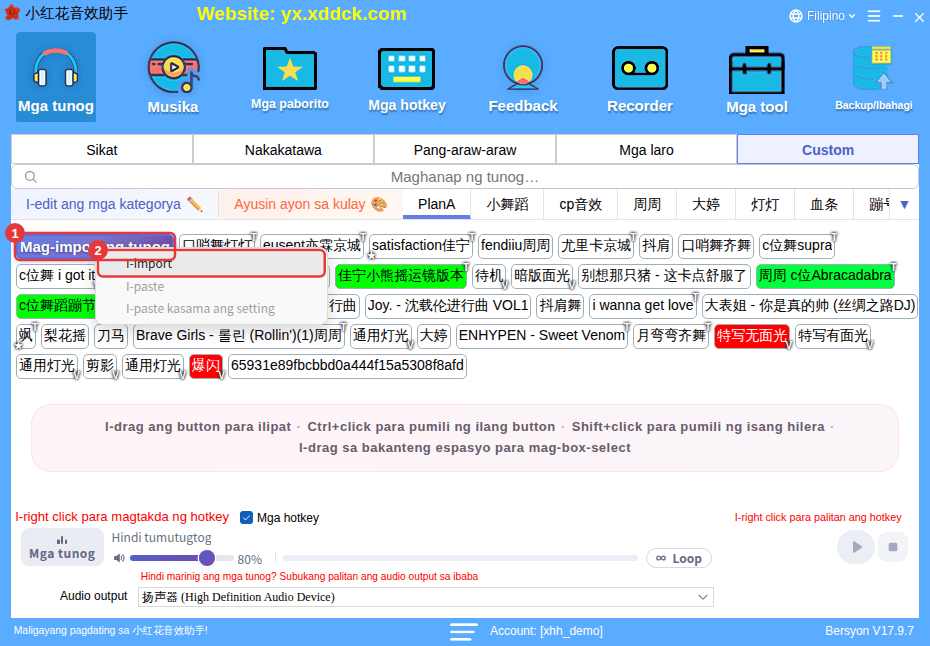Click the red flower app logo
This screenshot has width=930, height=646.
12,12
